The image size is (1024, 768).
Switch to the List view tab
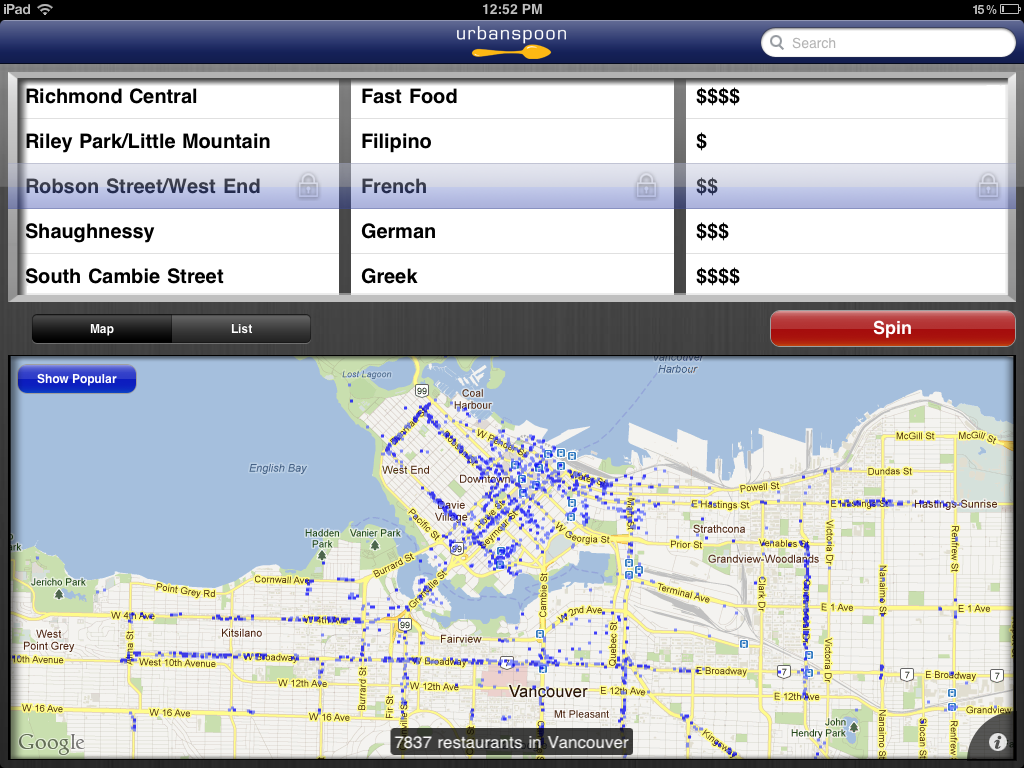[241, 329]
